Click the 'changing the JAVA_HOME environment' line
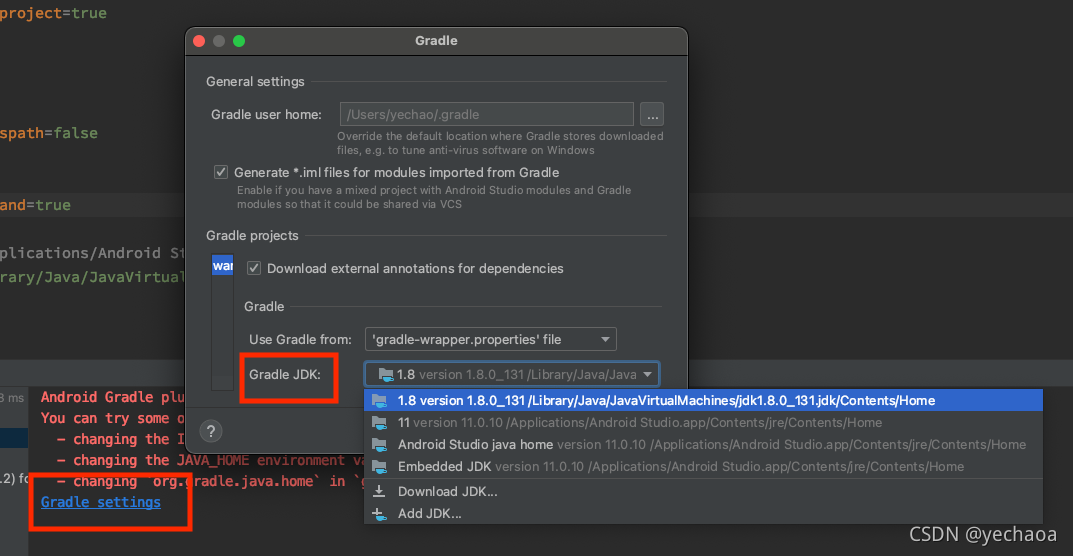Image resolution: width=1073 pixels, height=556 pixels. pos(210,459)
